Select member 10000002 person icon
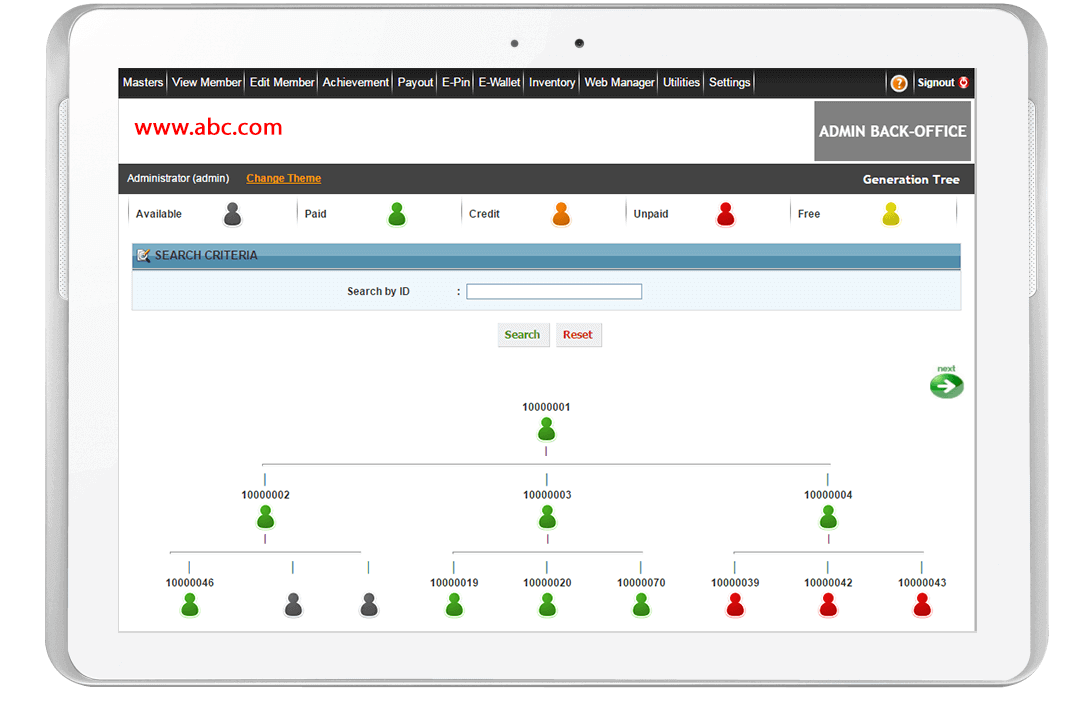1080x705 pixels. click(265, 517)
